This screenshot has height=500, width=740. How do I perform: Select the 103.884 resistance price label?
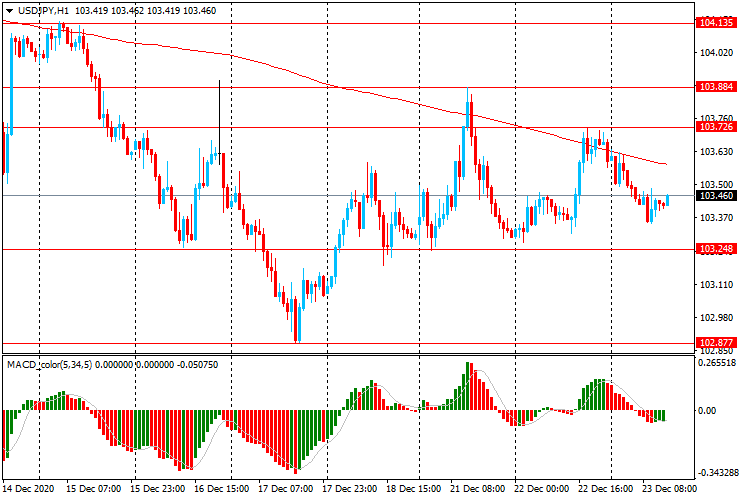pyautogui.click(x=716, y=86)
